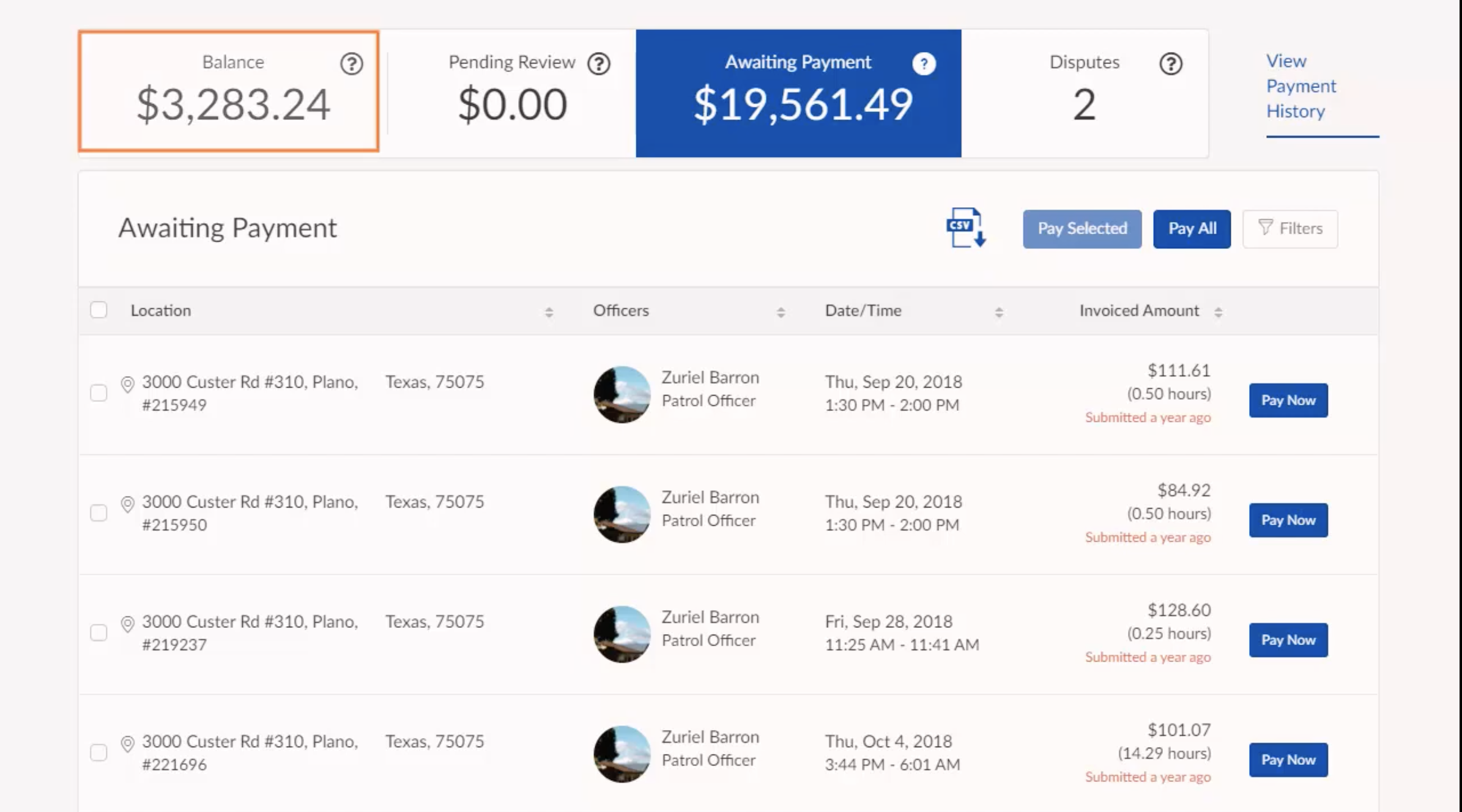The height and width of the screenshot is (812, 1462).
Task: Click the Officers column header label
Action: 621,311
